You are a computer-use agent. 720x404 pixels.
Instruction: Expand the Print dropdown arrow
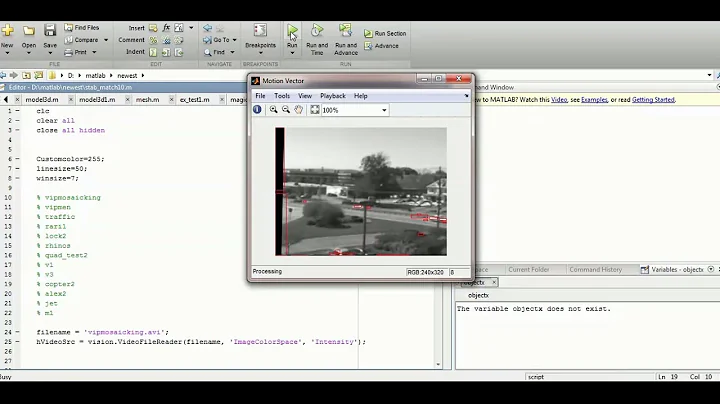pyautogui.click(x=94, y=52)
